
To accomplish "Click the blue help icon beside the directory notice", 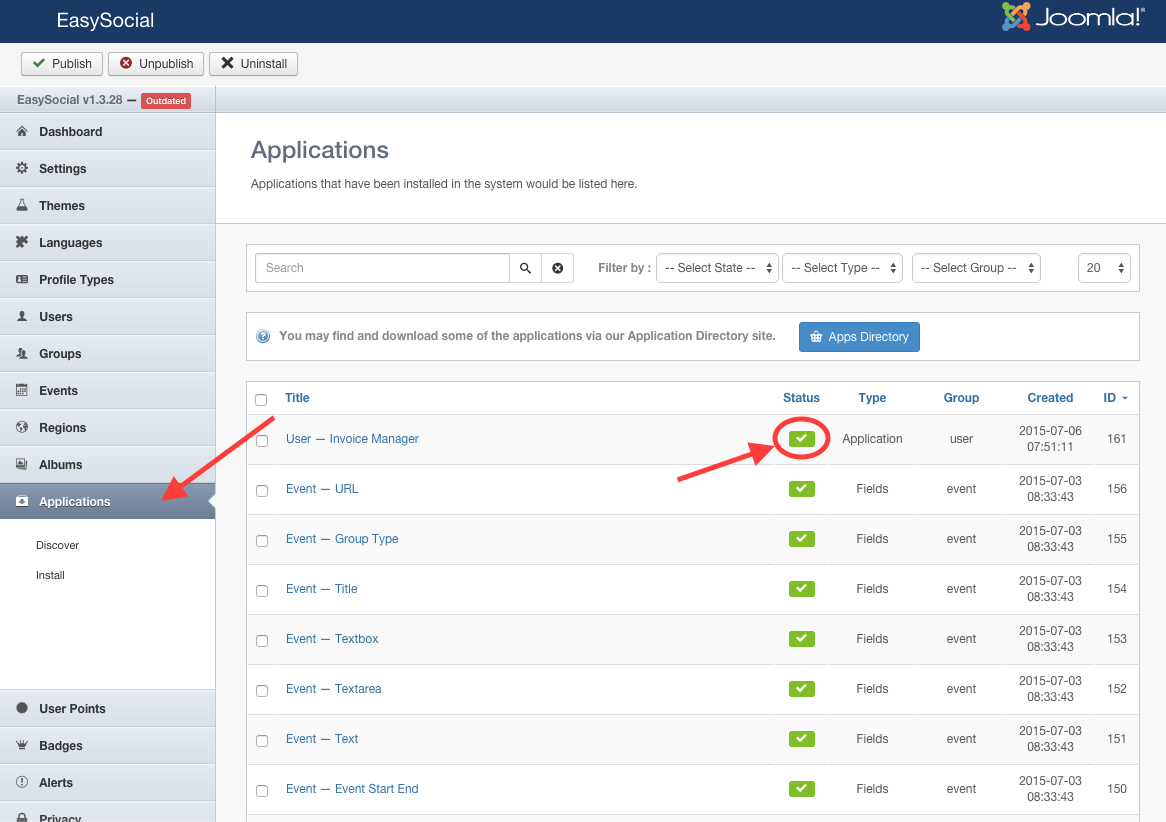I will click(263, 336).
